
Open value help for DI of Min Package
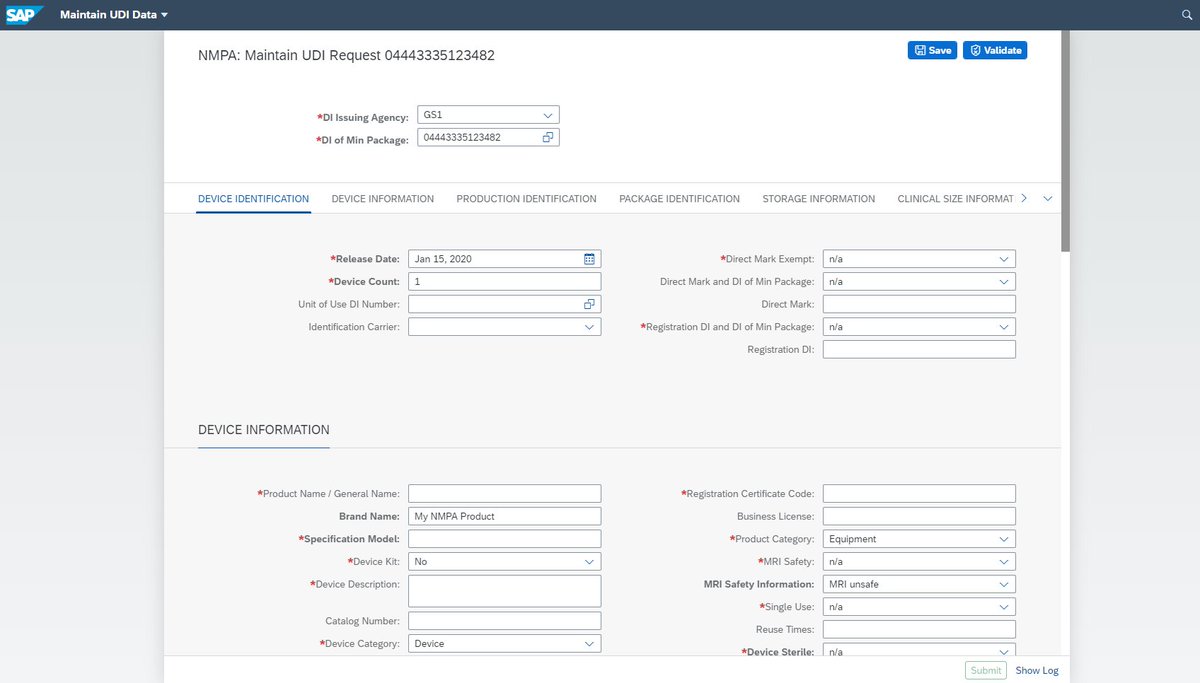point(548,137)
